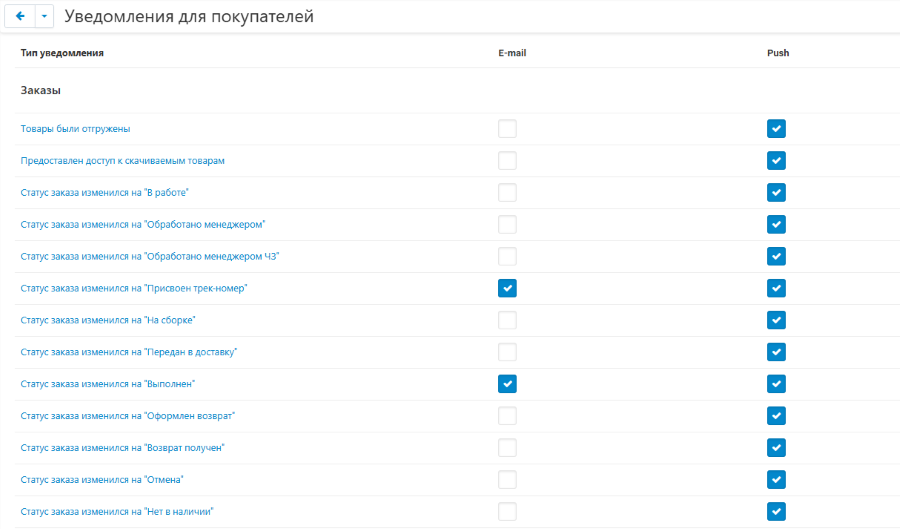
Task: Disable Push for status "Передан в доставку"
Action: click(x=777, y=352)
